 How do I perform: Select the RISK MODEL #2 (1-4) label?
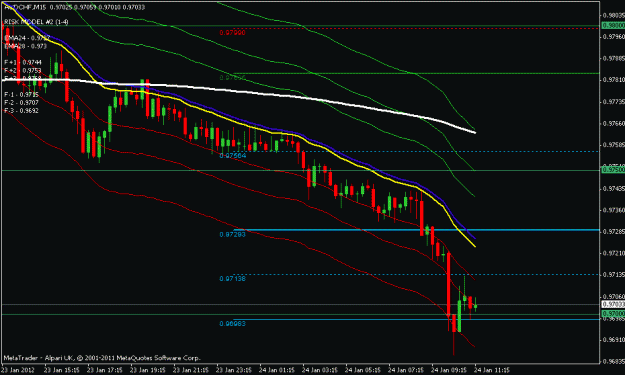(x=36, y=22)
